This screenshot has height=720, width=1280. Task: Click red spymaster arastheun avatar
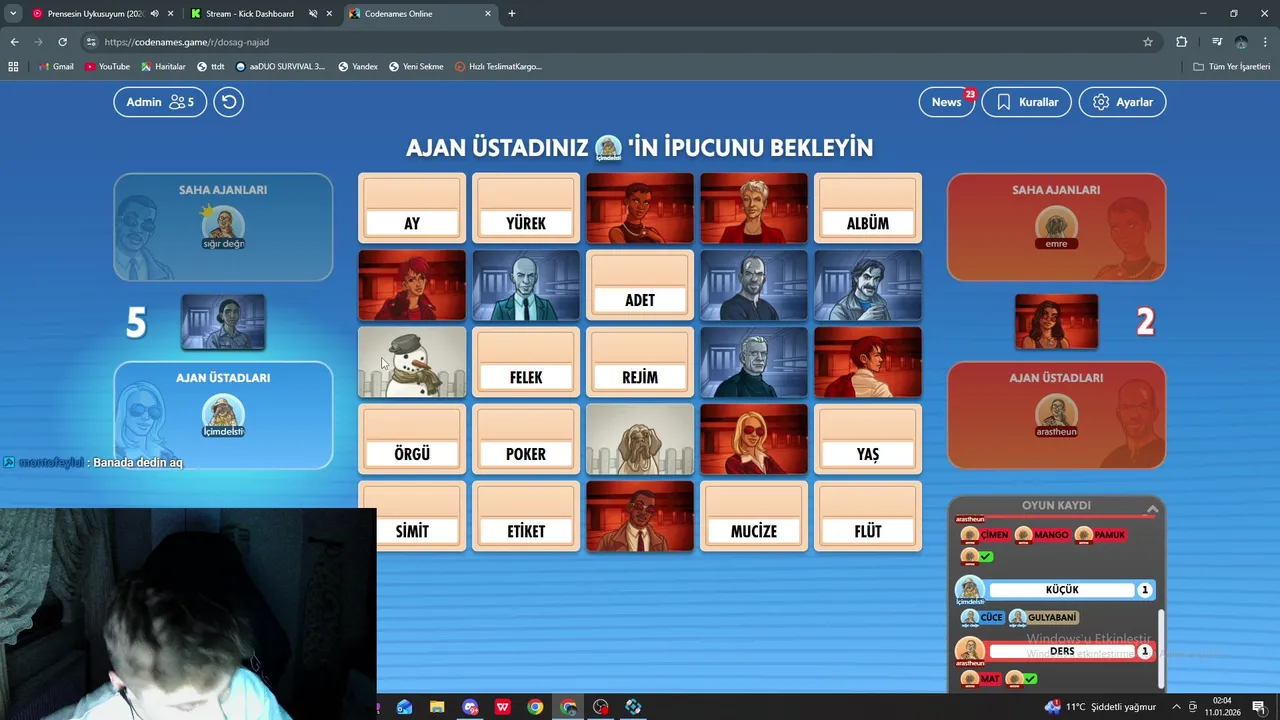pos(1056,414)
